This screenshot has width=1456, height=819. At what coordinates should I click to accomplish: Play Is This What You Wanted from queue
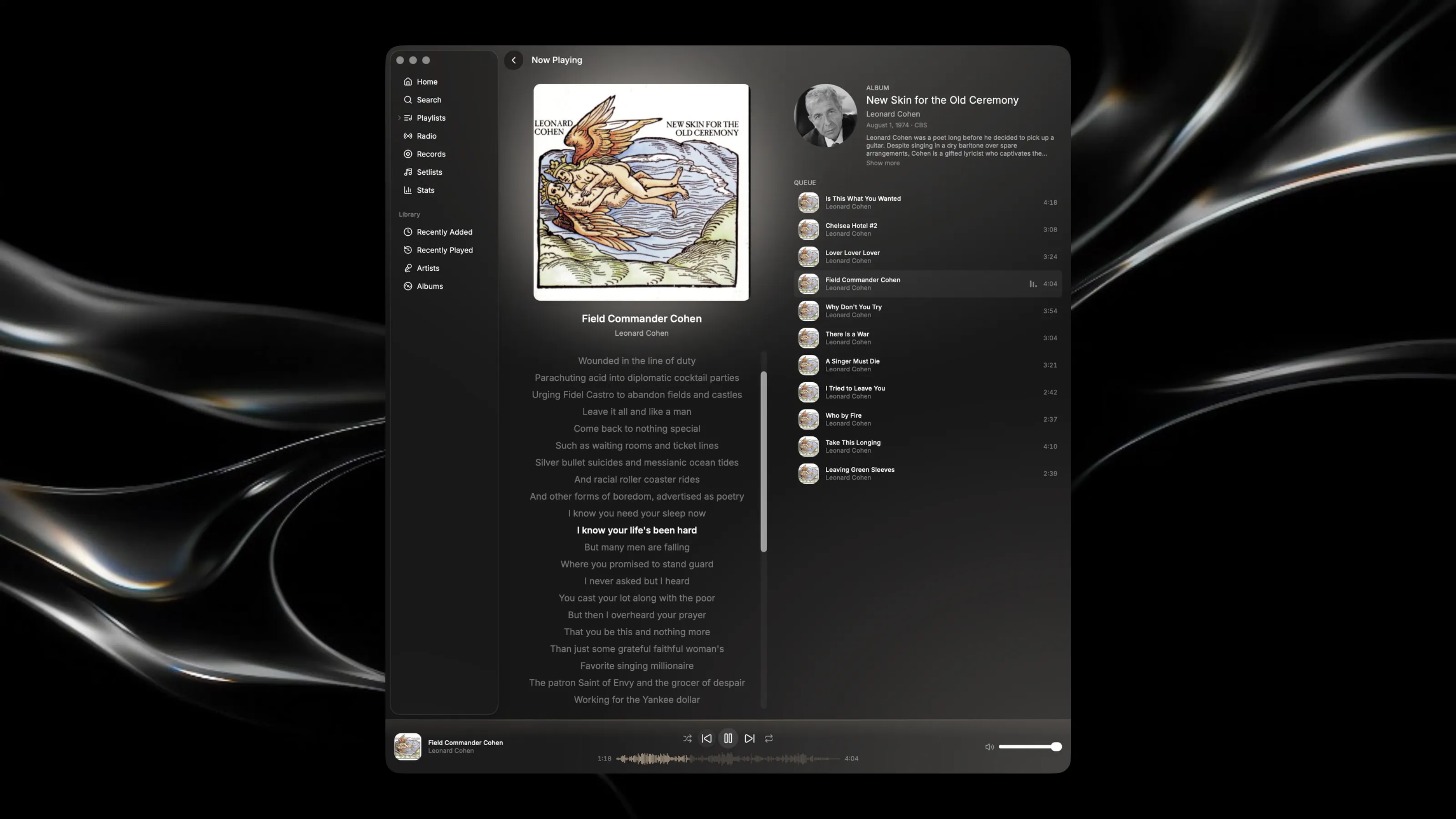[928, 202]
